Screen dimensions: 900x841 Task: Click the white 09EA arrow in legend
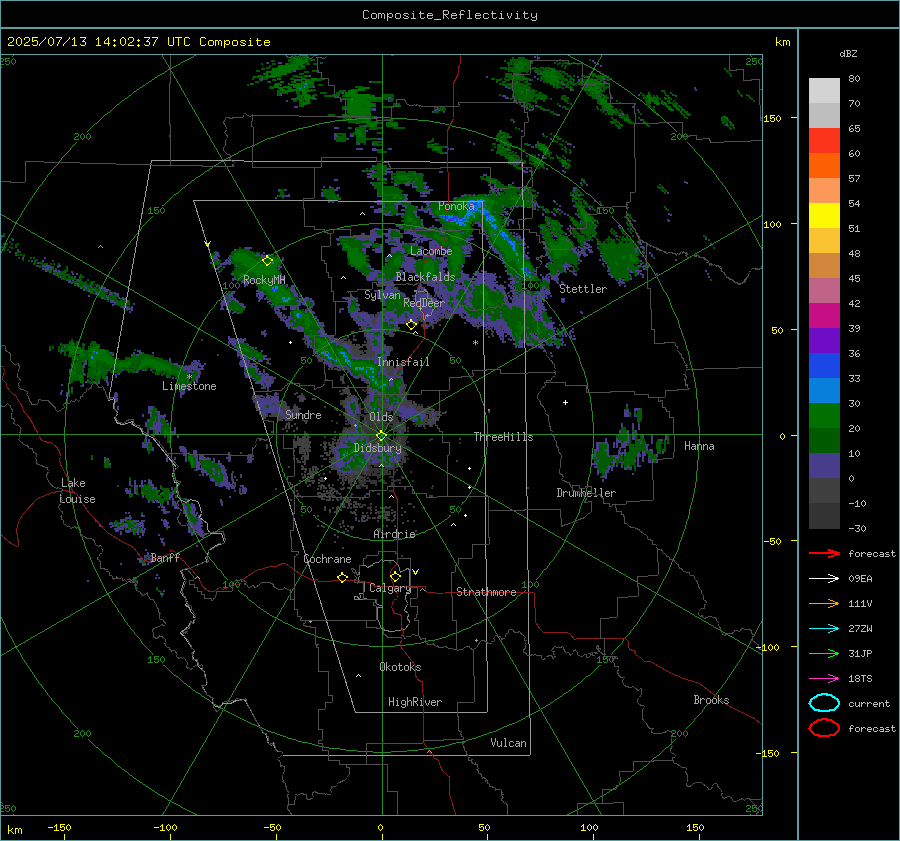tap(824, 578)
